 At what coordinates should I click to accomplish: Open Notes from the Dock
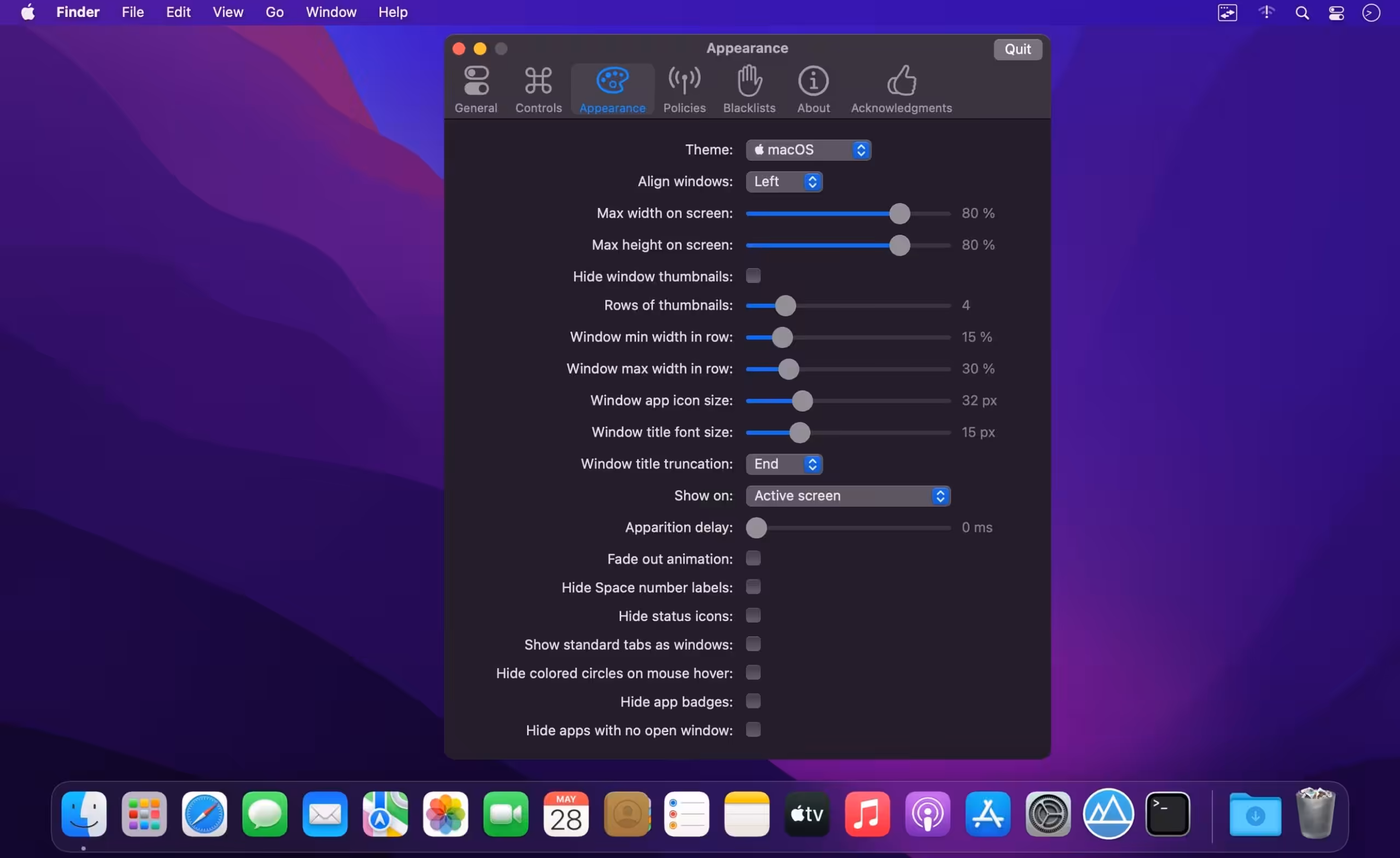click(x=747, y=814)
